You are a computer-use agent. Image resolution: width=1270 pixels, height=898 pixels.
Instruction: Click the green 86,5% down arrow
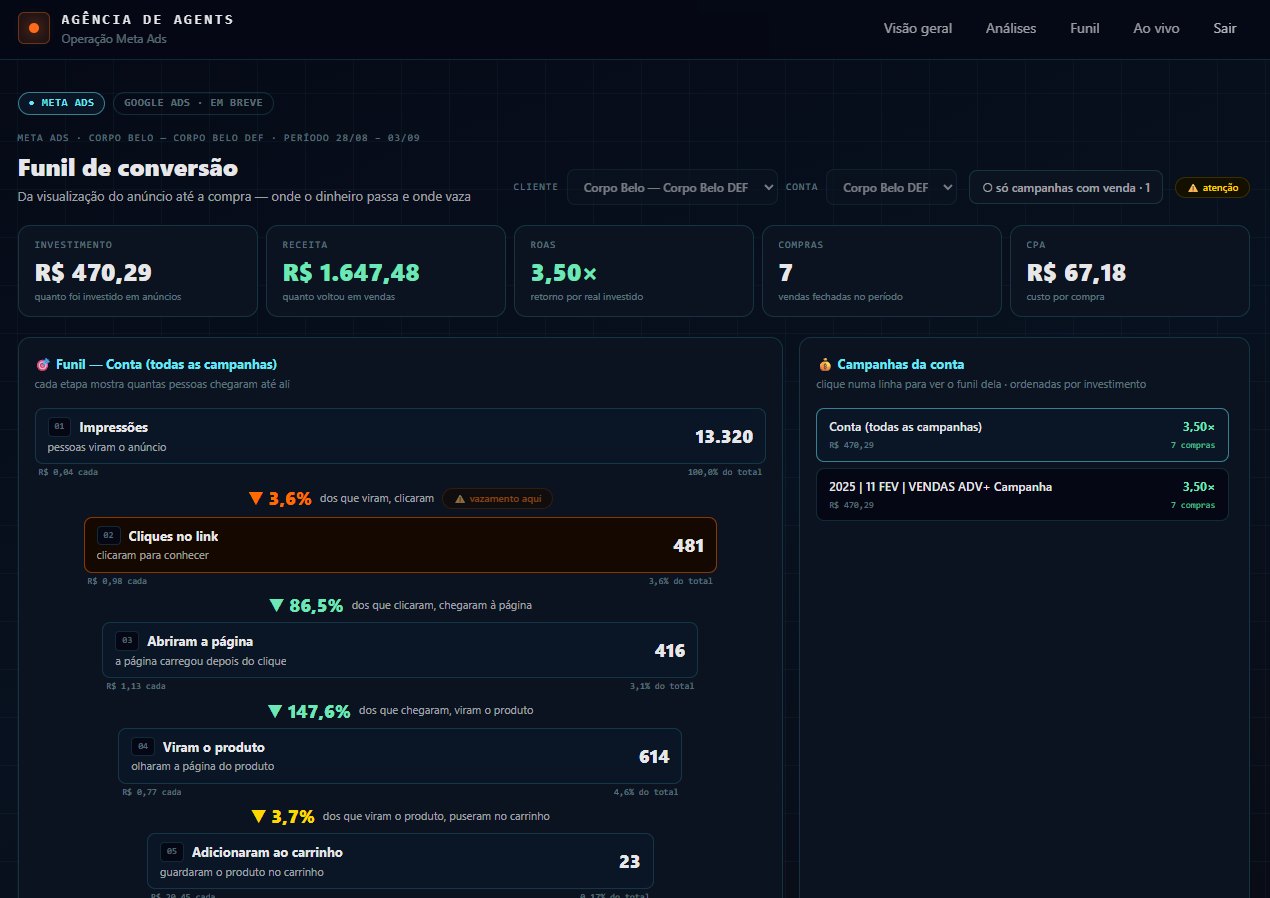tap(277, 605)
